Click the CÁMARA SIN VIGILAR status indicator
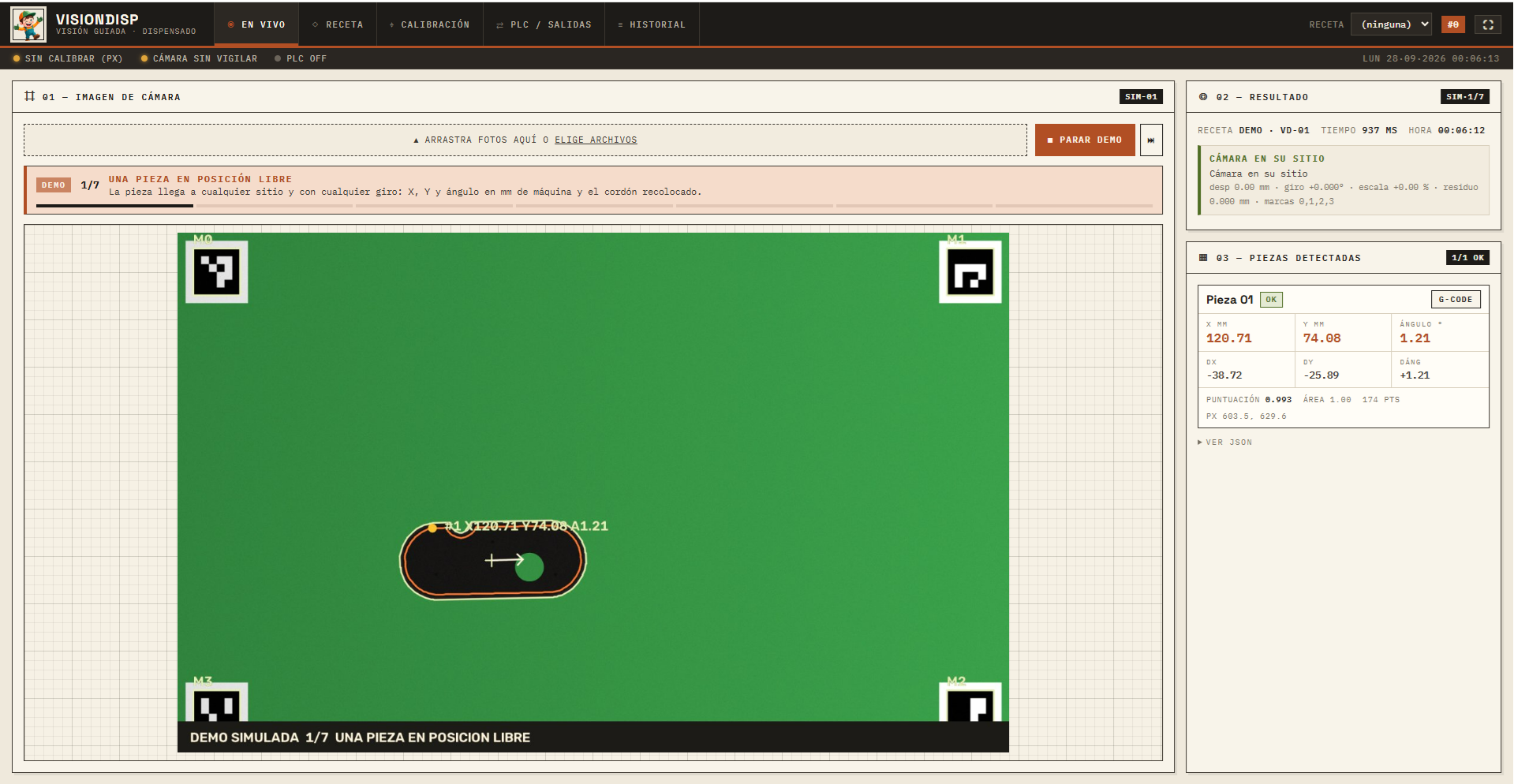Image resolution: width=1514 pixels, height=784 pixels. (199, 58)
